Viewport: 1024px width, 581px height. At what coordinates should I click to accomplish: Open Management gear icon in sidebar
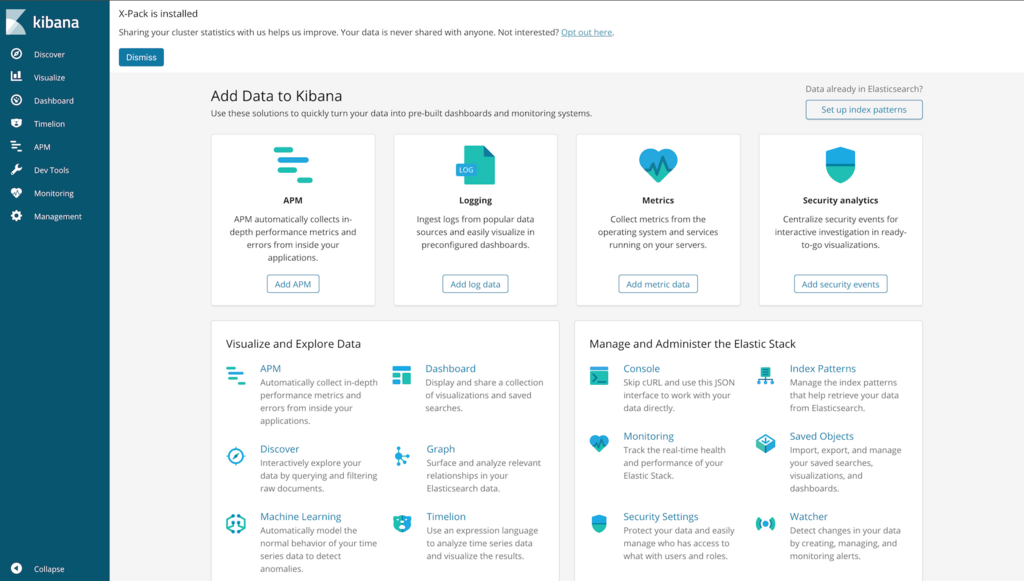[x=16, y=215]
